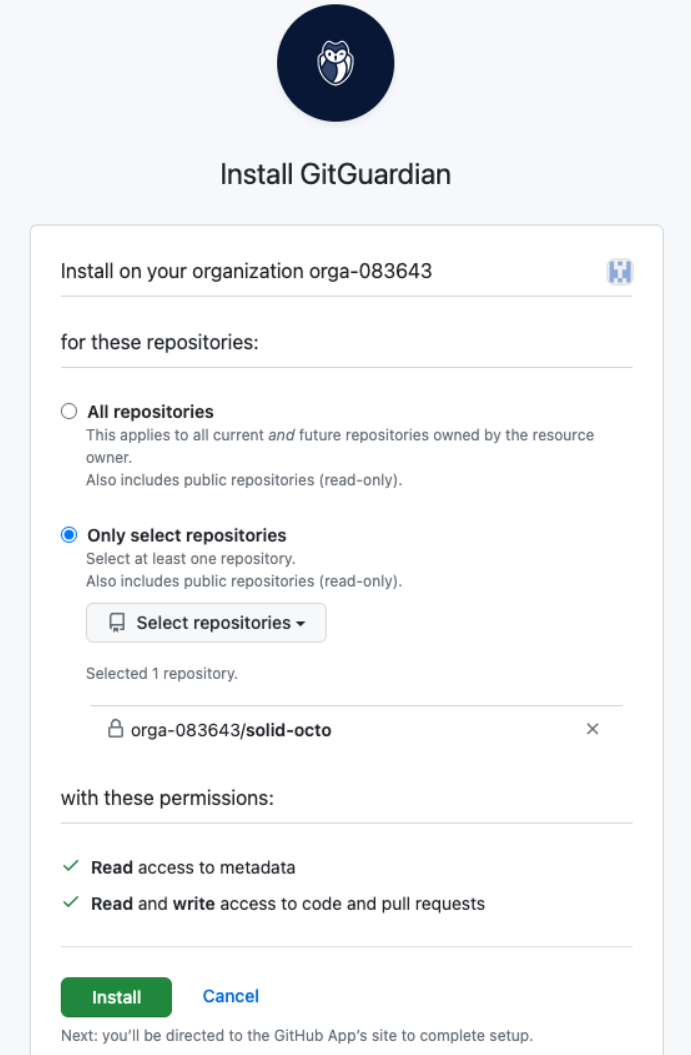Click the Cancel link
691x1055 pixels.
point(231,996)
